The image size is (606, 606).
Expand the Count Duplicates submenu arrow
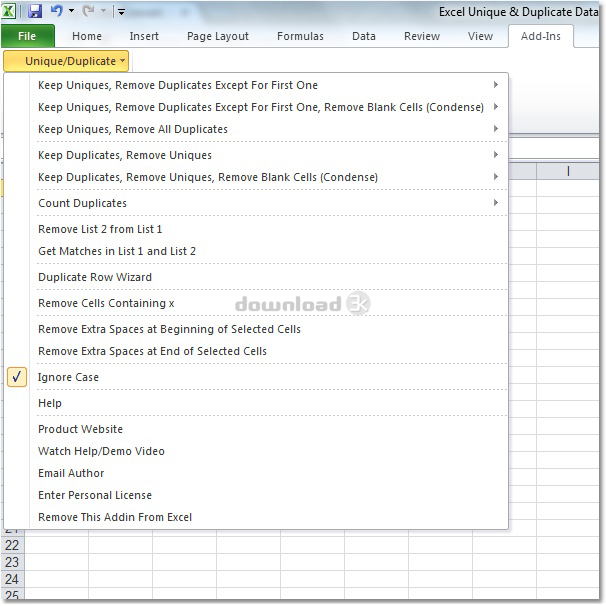click(x=496, y=203)
